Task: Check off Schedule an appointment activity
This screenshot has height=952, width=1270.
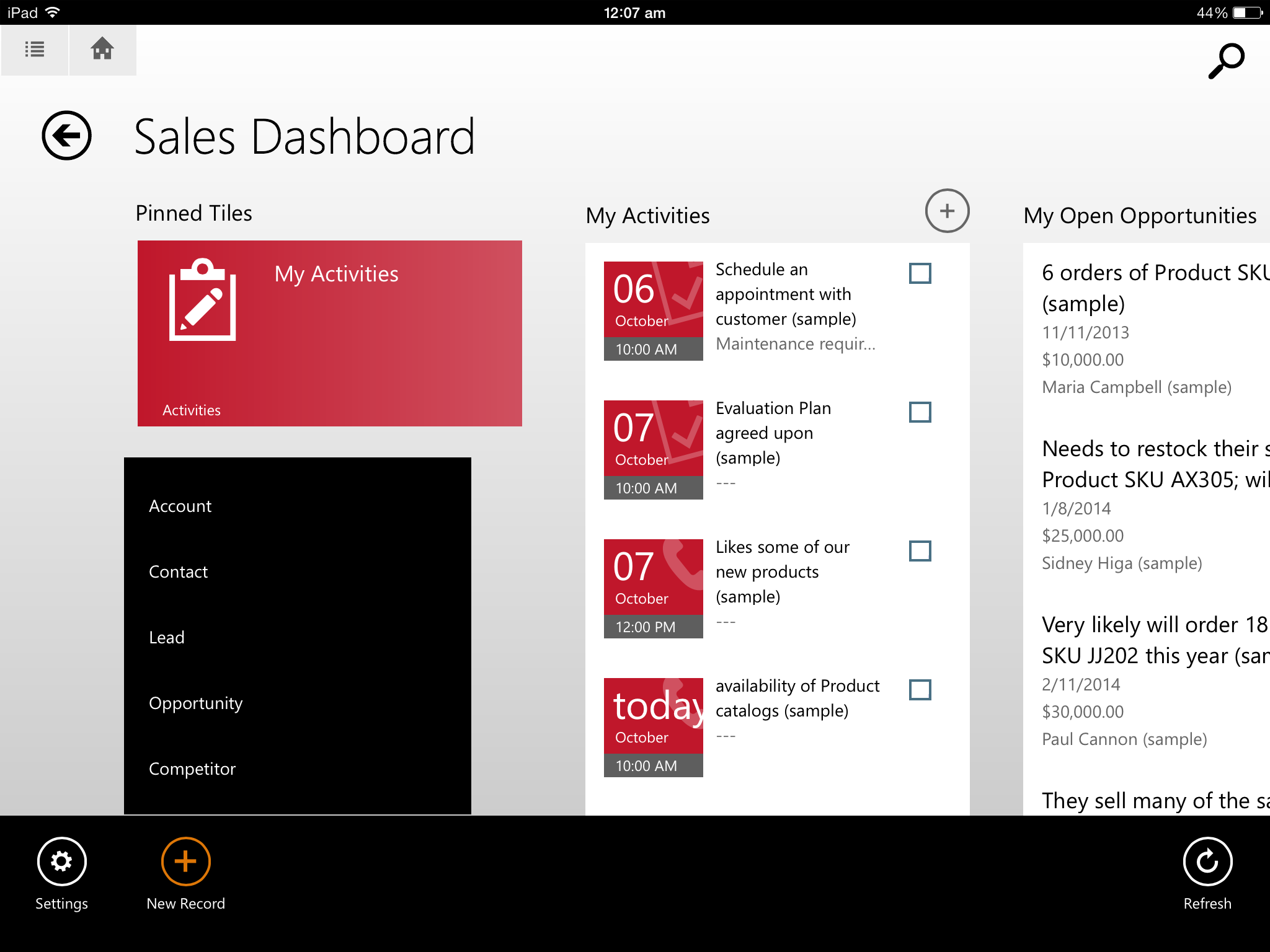Action: coord(920,273)
